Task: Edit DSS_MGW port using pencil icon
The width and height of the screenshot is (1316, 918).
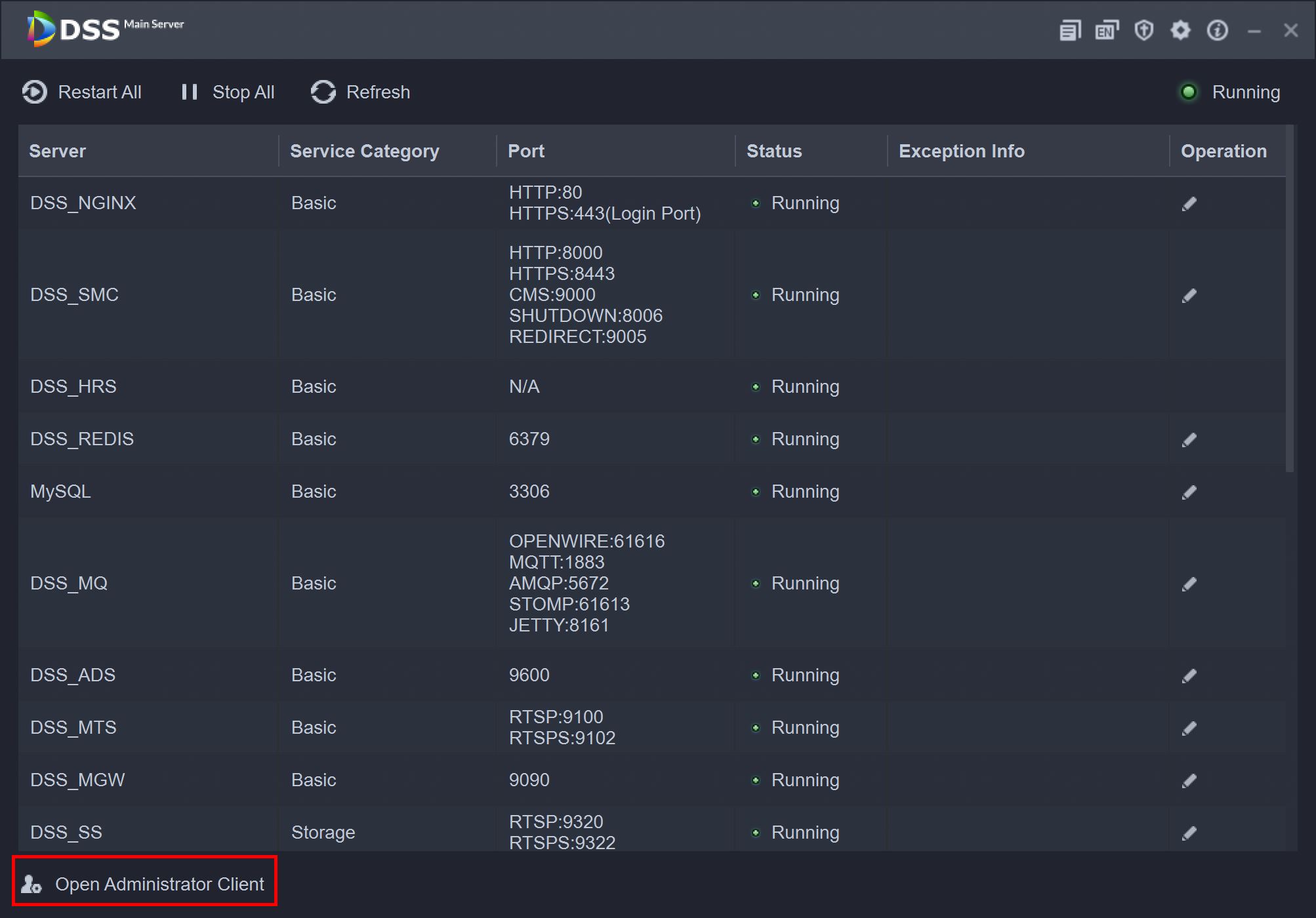Action: (x=1189, y=781)
